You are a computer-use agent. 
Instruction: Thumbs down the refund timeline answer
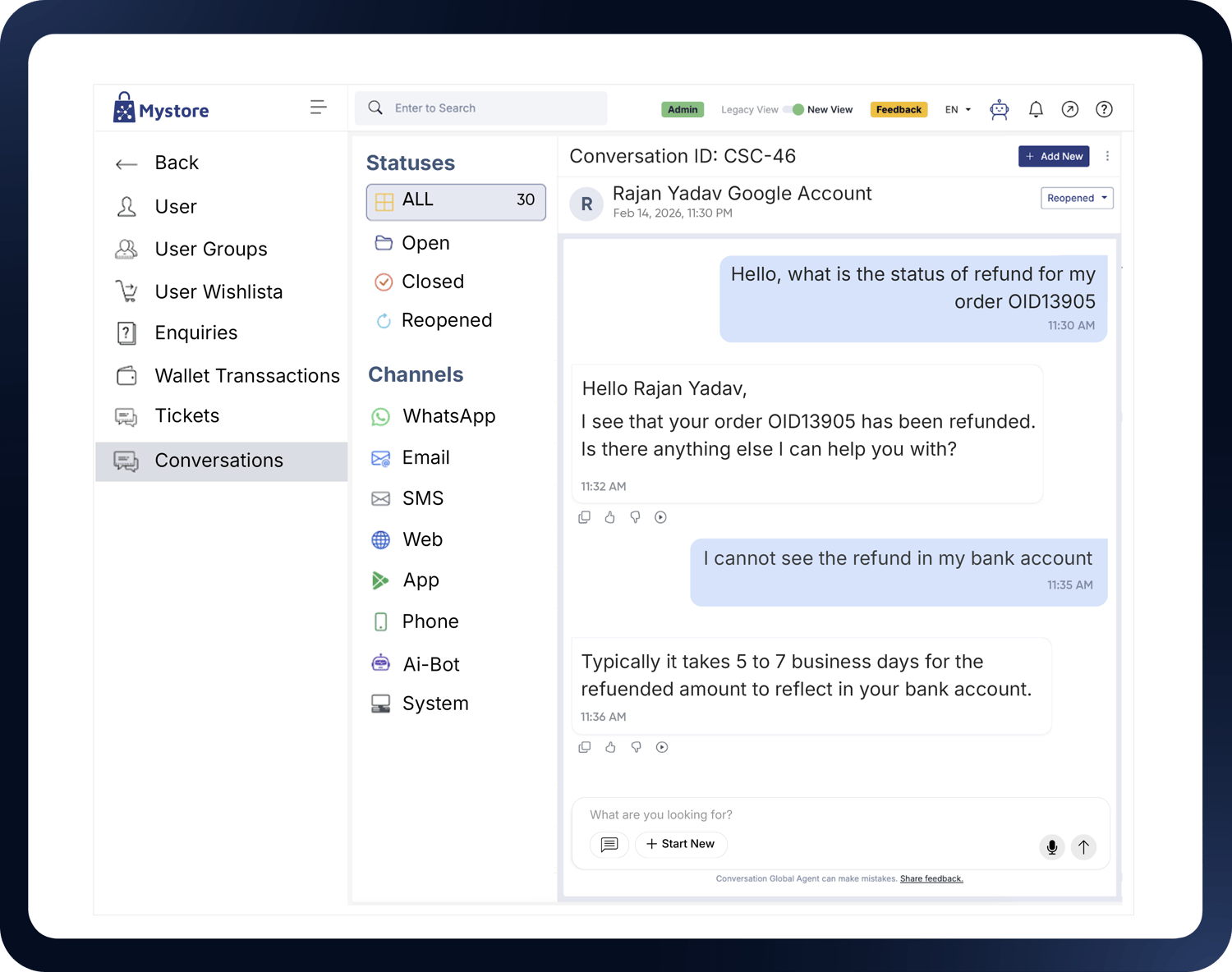coord(636,747)
